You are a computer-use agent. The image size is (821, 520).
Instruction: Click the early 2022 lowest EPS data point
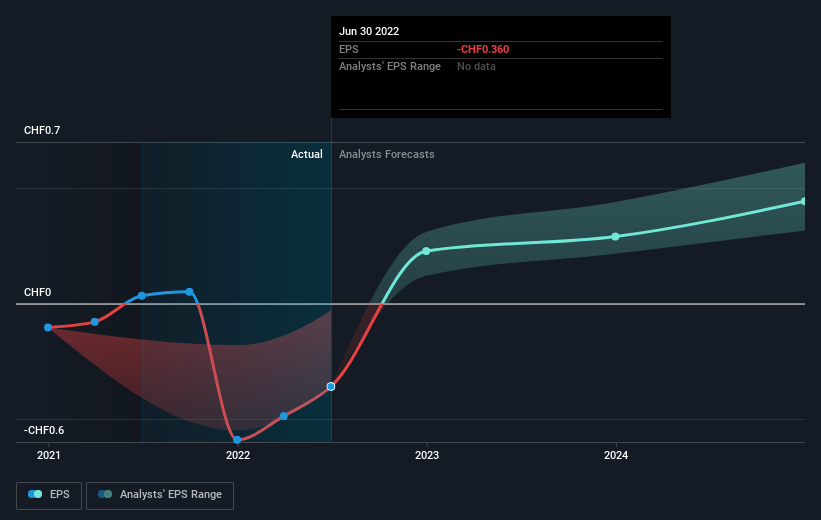click(237, 440)
